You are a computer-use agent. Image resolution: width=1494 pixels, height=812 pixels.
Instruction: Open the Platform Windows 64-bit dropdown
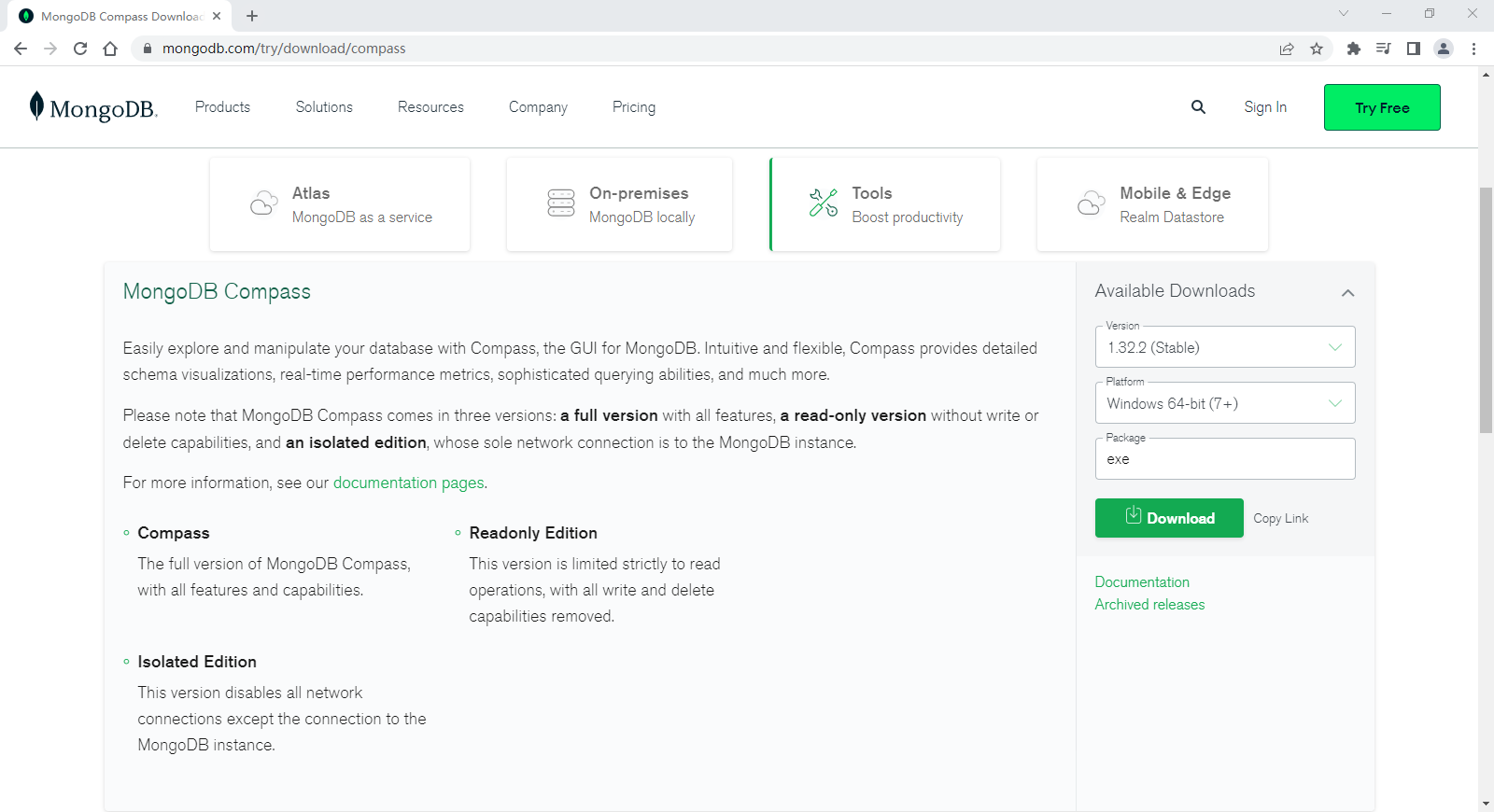tap(1225, 403)
